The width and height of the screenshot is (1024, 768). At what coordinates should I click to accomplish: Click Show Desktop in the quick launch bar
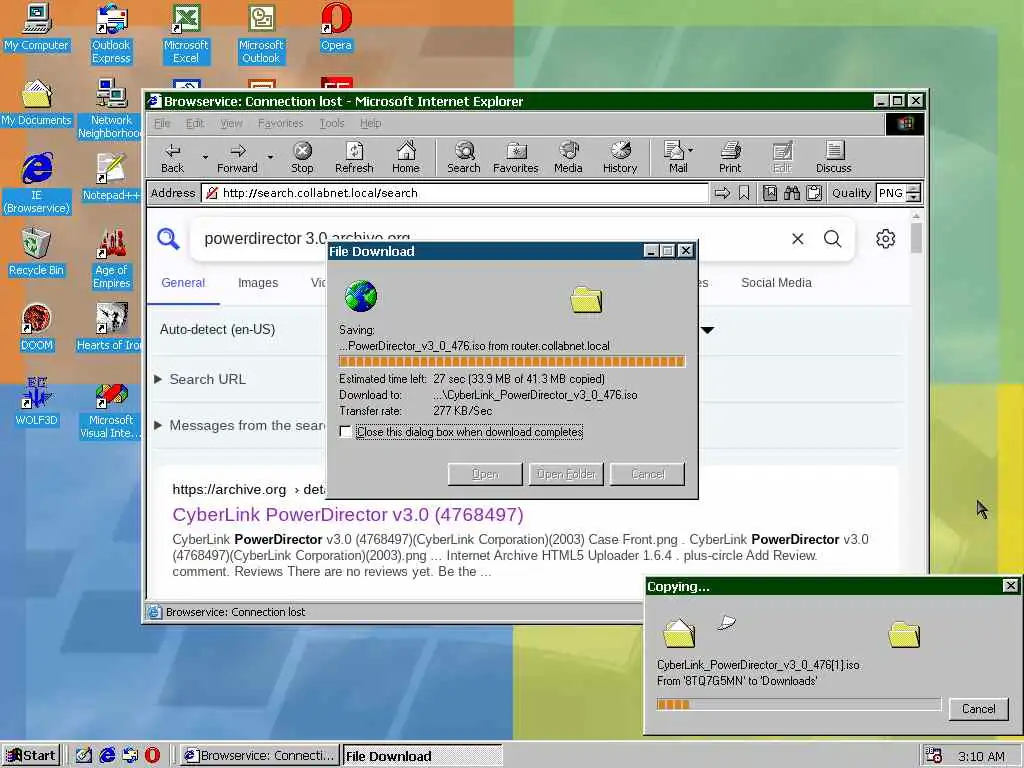(84, 756)
